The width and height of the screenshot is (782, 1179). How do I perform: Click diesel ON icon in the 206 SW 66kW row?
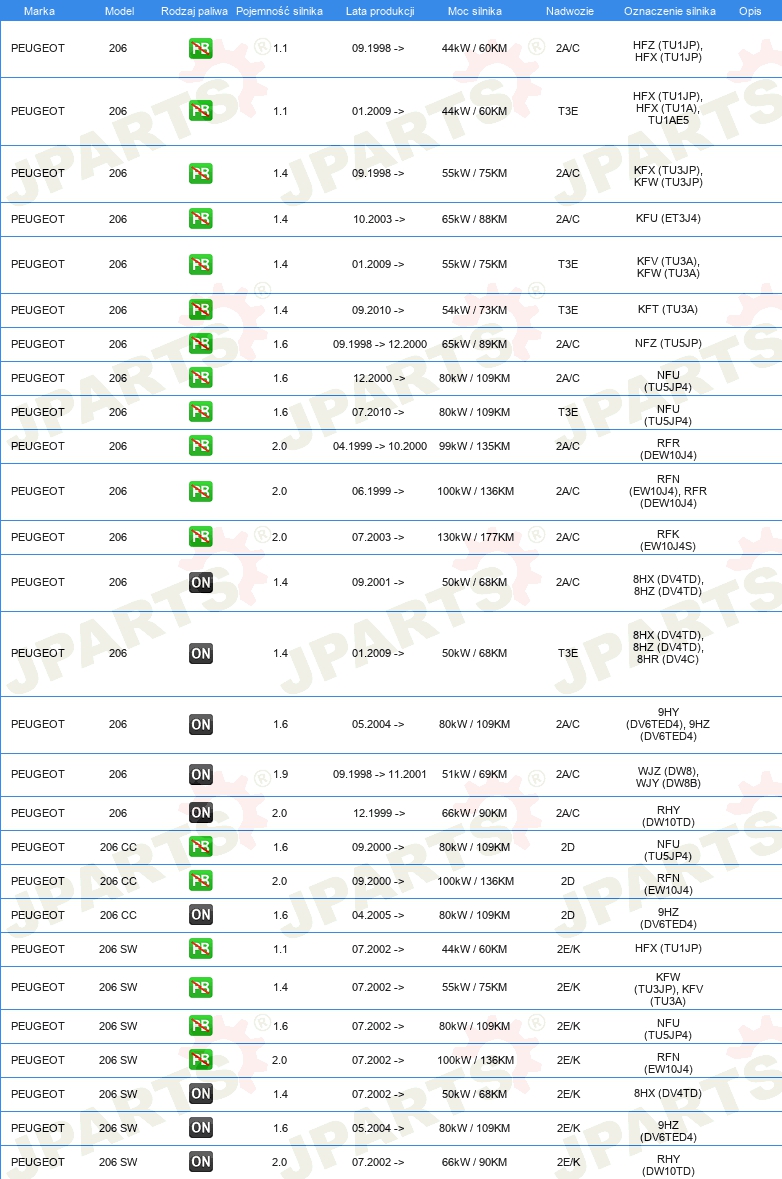[200, 1162]
